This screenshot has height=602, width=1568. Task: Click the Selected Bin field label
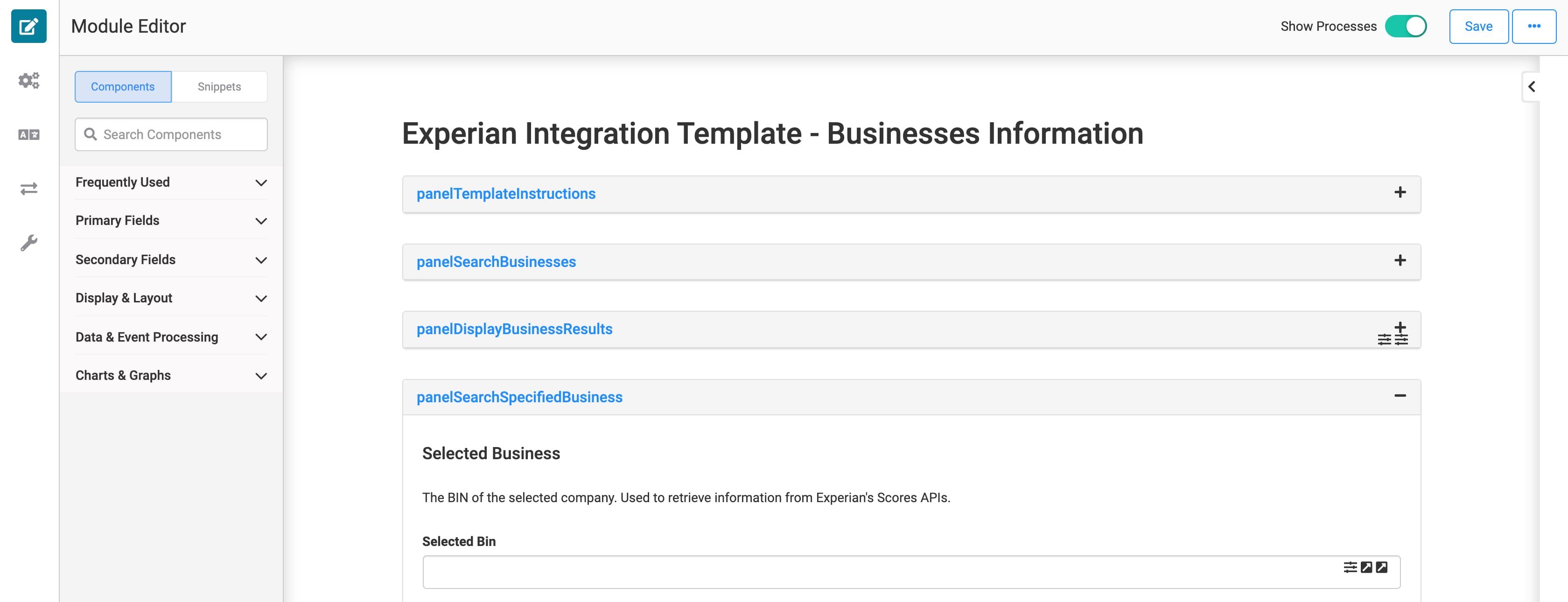tap(459, 541)
